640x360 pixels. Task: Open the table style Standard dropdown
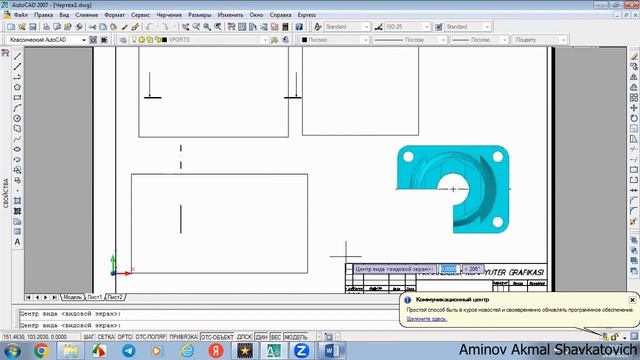click(487, 27)
